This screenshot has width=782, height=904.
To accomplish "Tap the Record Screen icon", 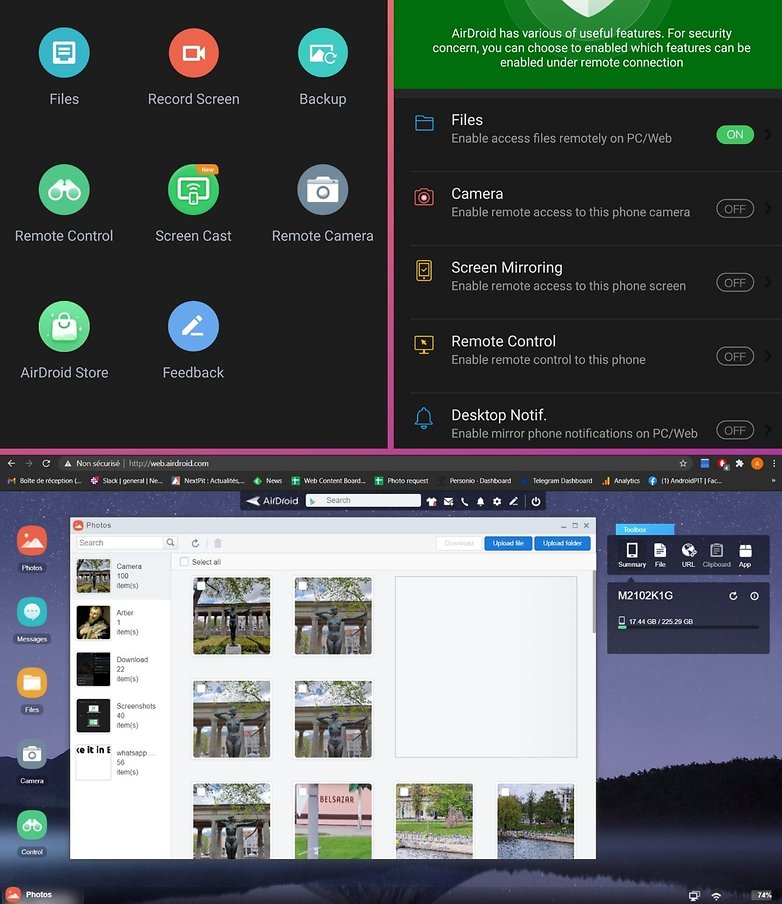I will coord(193,52).
